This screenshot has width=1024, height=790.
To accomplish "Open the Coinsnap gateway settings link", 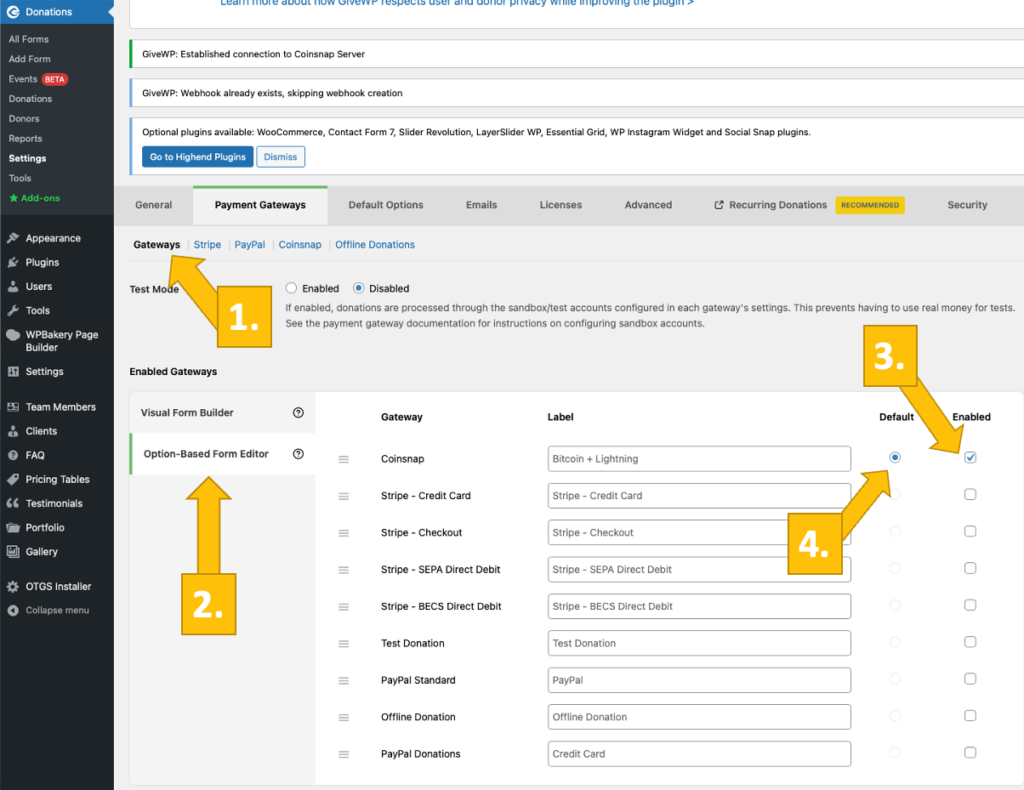I will point(300,245).
